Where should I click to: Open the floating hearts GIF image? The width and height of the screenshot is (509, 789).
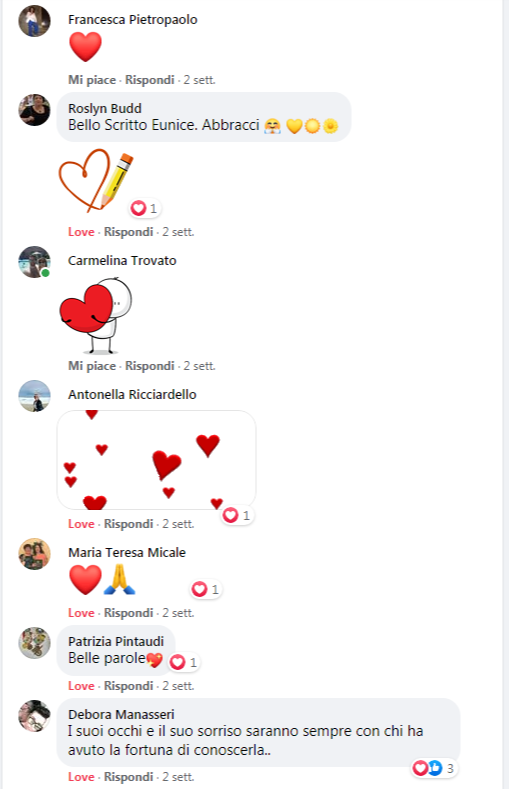(156, 460)
